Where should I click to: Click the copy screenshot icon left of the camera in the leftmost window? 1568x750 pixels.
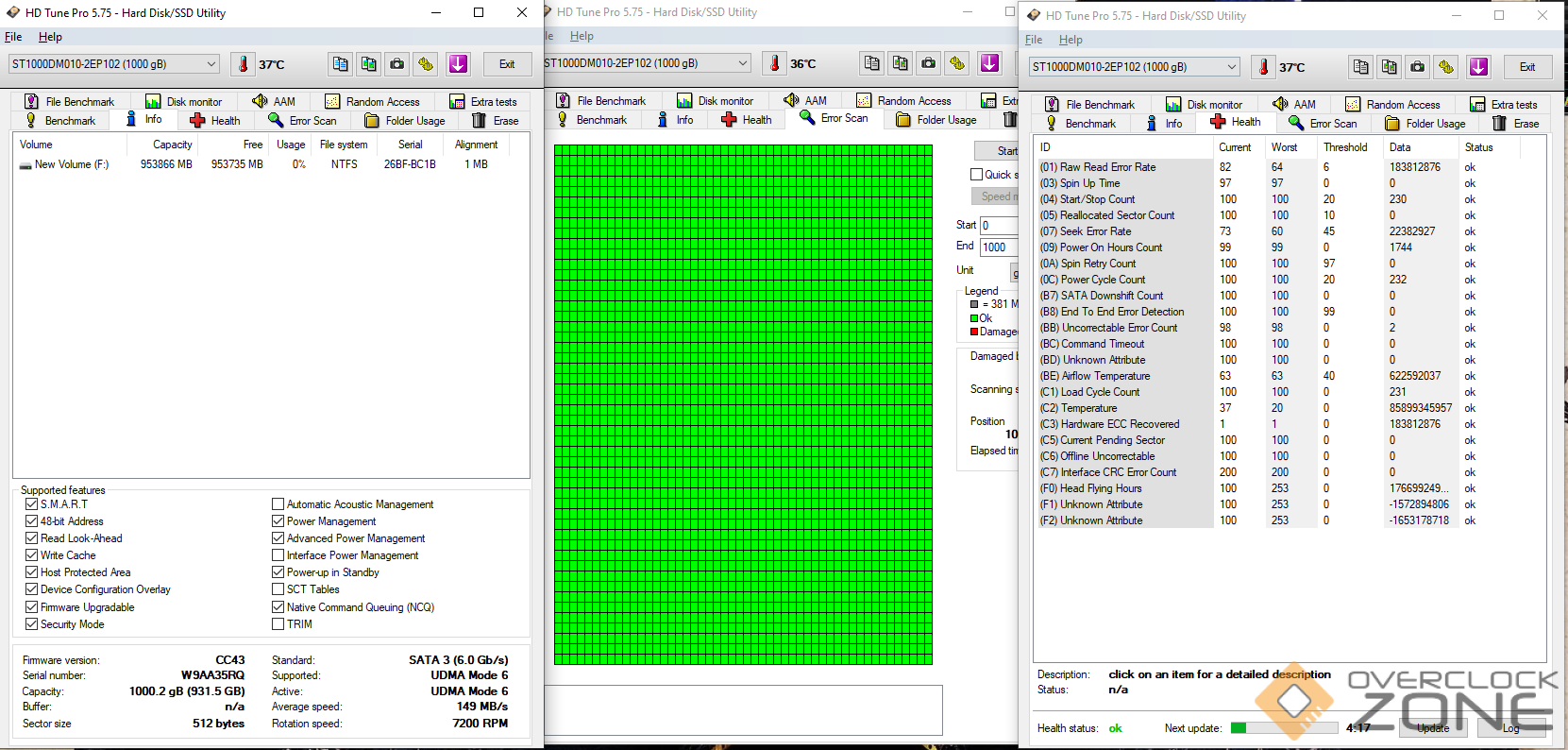[369, 64]
